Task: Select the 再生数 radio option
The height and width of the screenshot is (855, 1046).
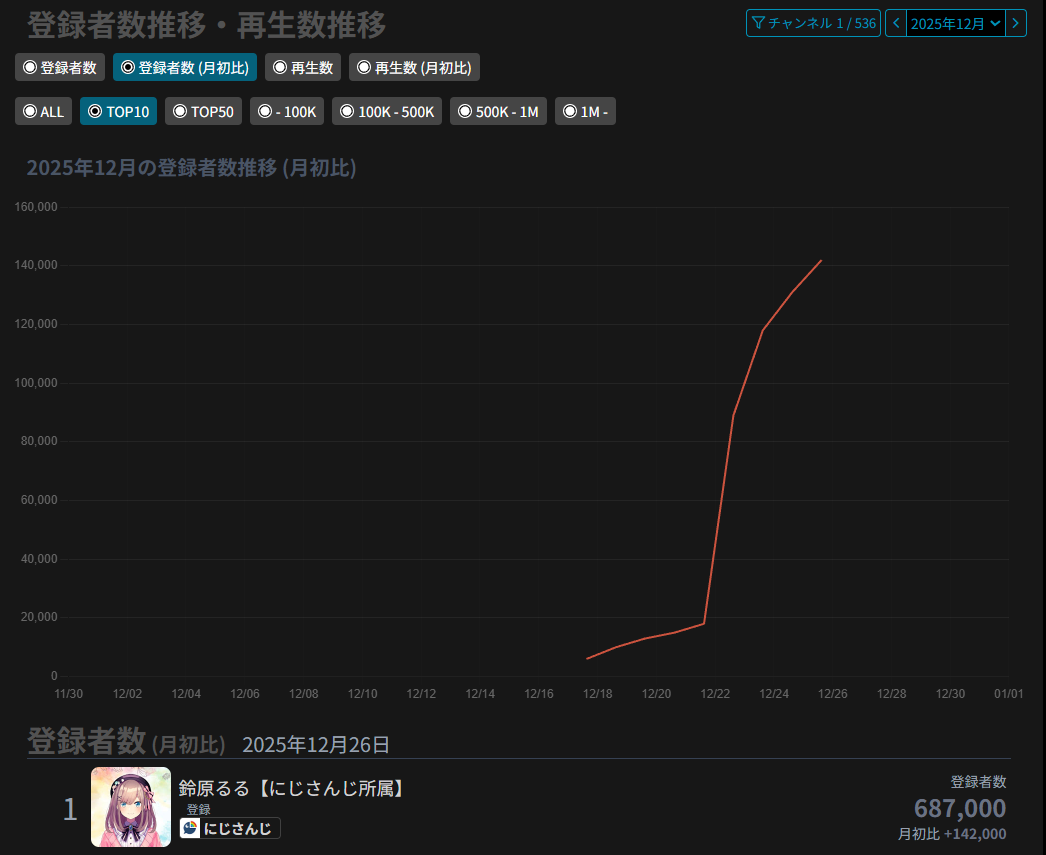Action: [303, 67]
